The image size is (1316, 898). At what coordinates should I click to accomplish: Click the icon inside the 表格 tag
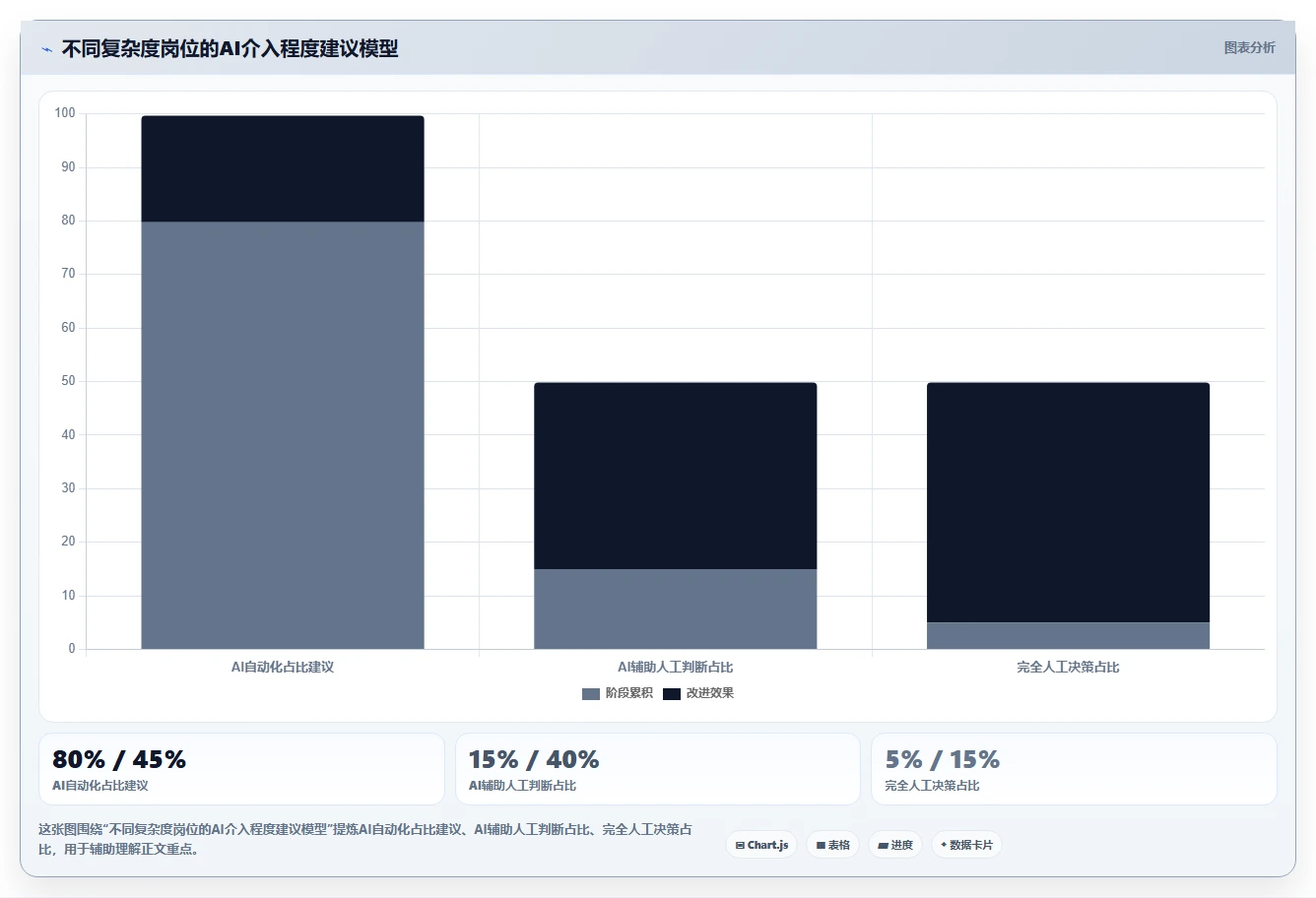[821, 845]
